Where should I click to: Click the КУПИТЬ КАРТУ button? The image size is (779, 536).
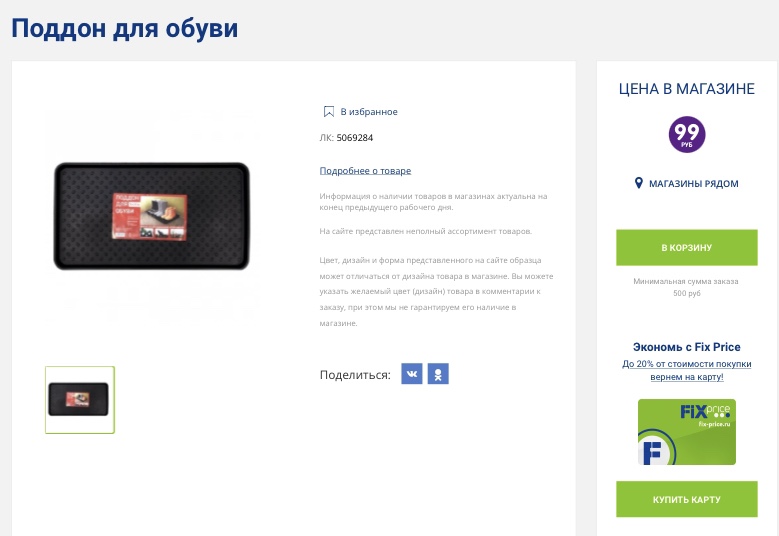point(687,499)
